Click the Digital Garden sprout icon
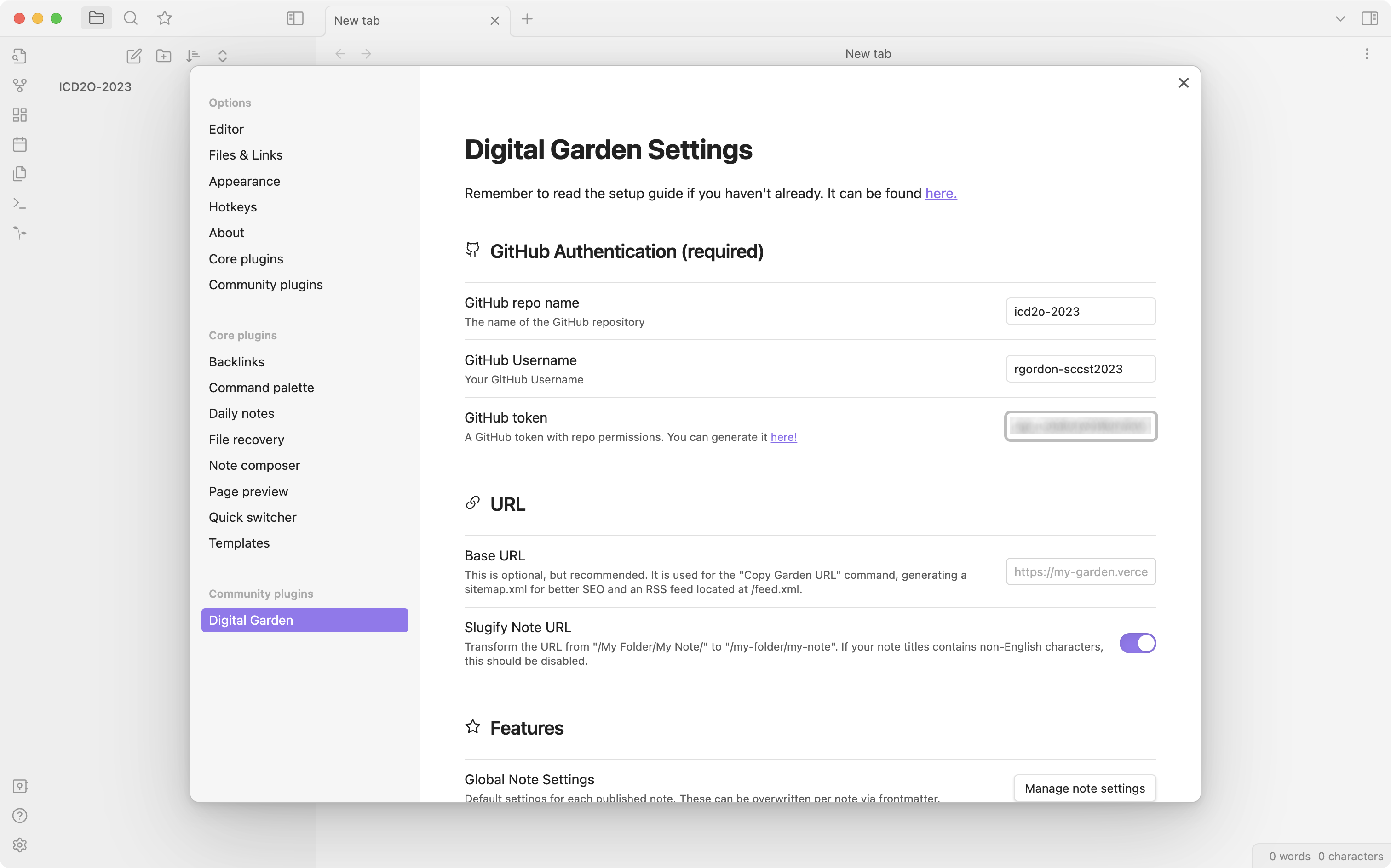Viewport: 1391px width, 868px height. 19,233
